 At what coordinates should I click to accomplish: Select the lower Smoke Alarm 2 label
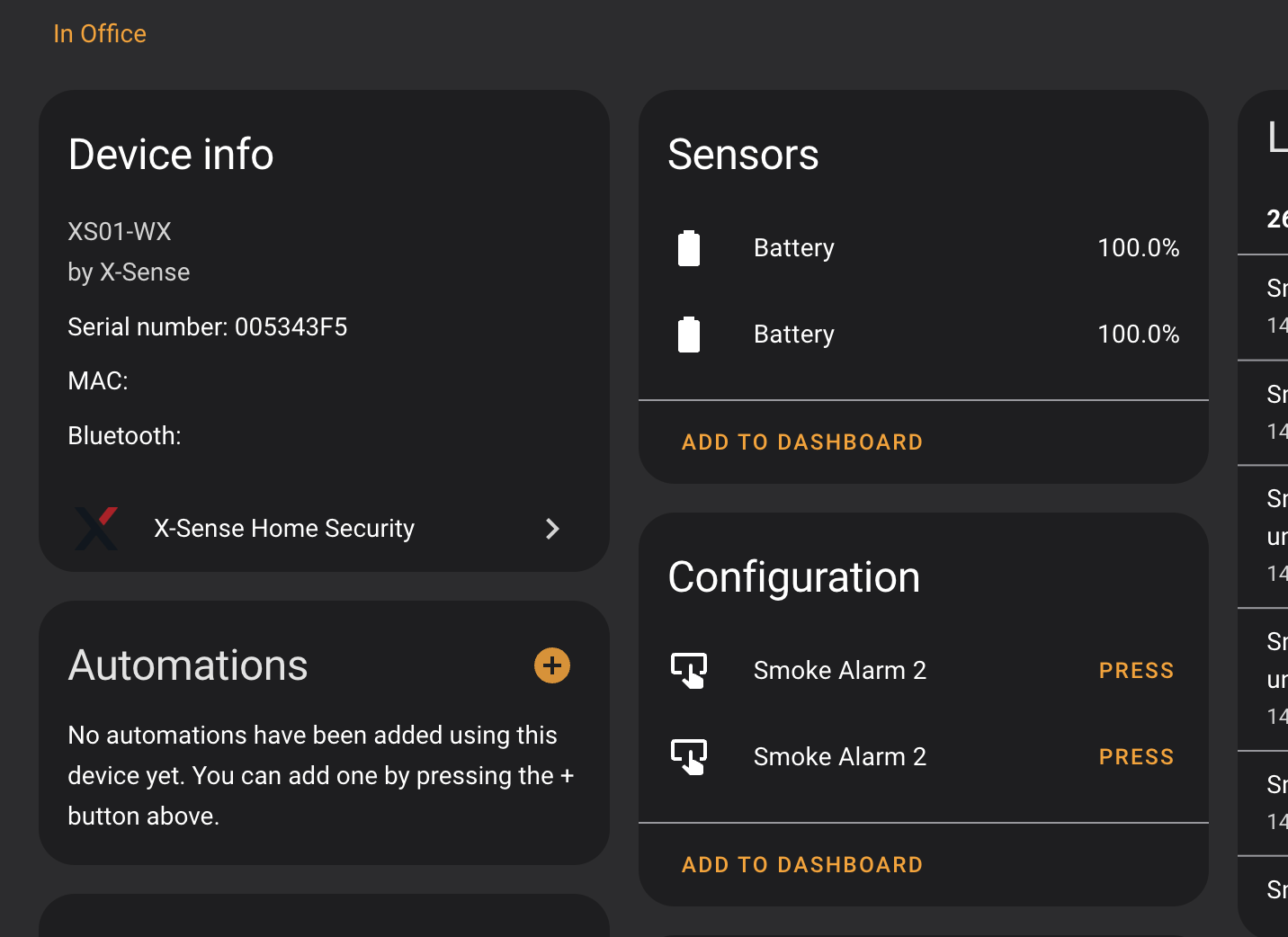point(840,757)
